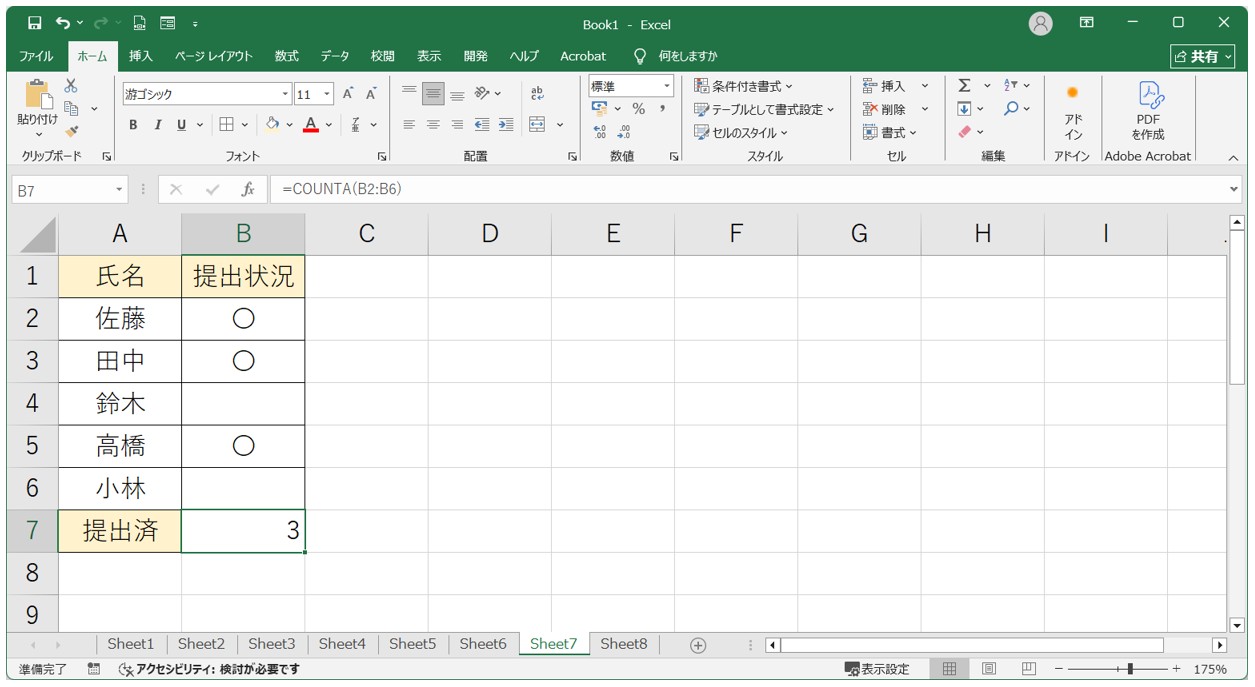Screen dimensions: 1255x687
Task: Switch to the Formulas (数式) tab
Action: [287, 56]
